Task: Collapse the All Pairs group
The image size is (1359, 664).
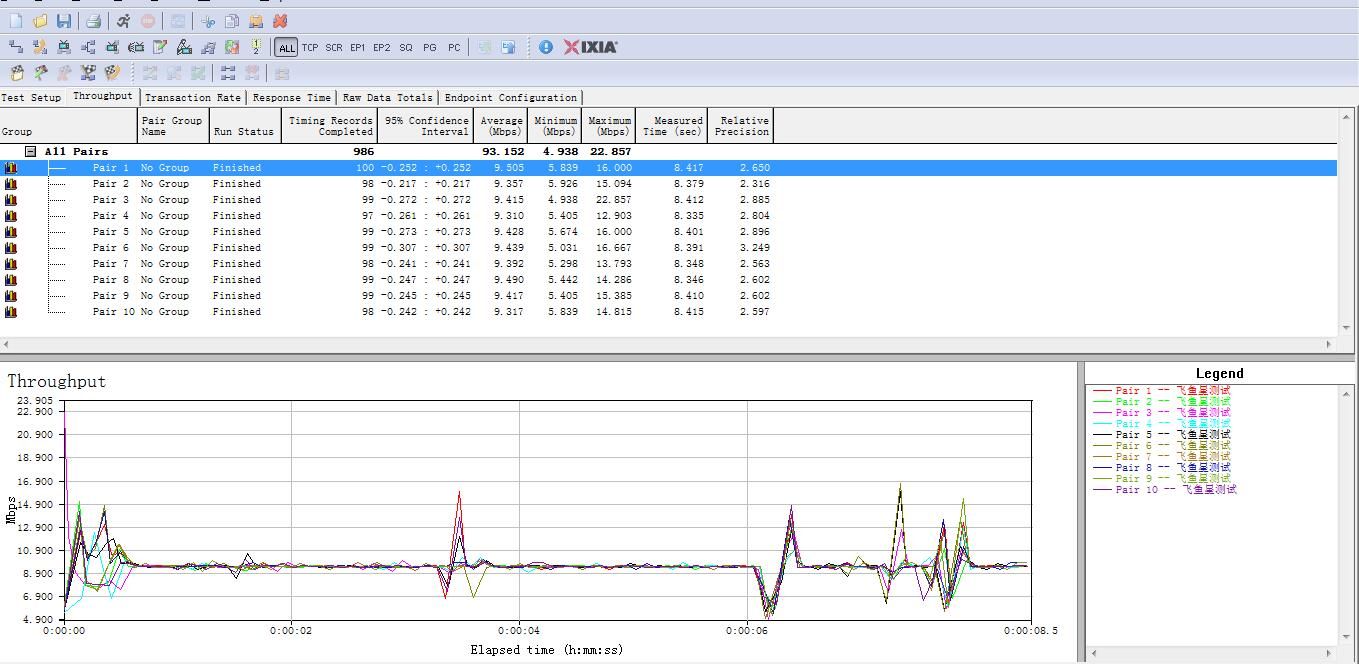Action: 31,152
